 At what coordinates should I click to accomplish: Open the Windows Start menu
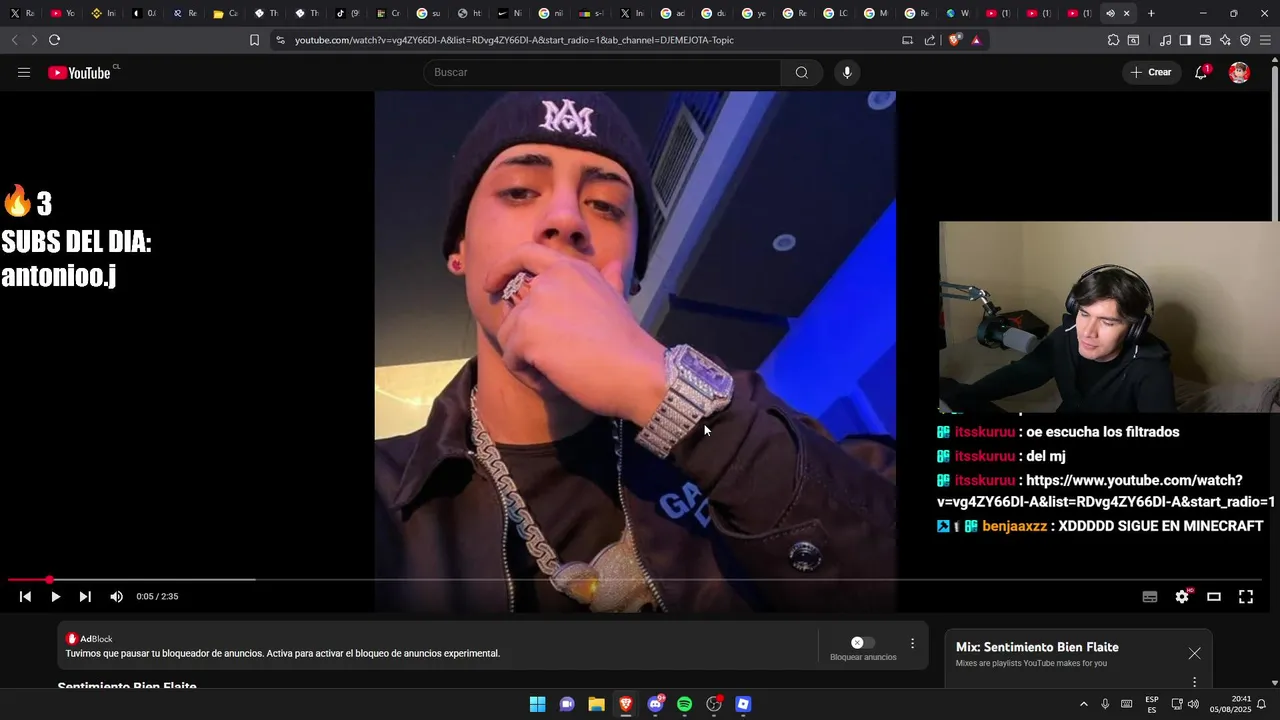click(x=537, y=704)
